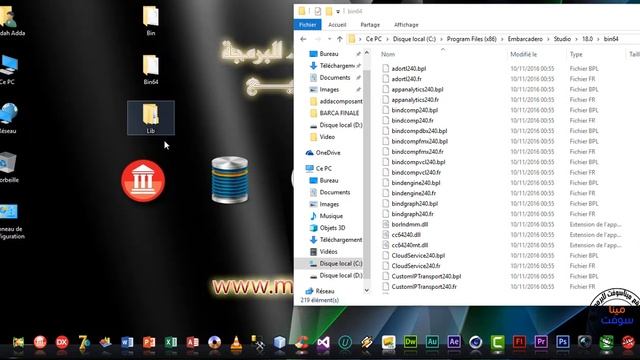The image size is (640, 360).
Task: Select the Ce PC desktop icon
Action: tap(8, 69)
